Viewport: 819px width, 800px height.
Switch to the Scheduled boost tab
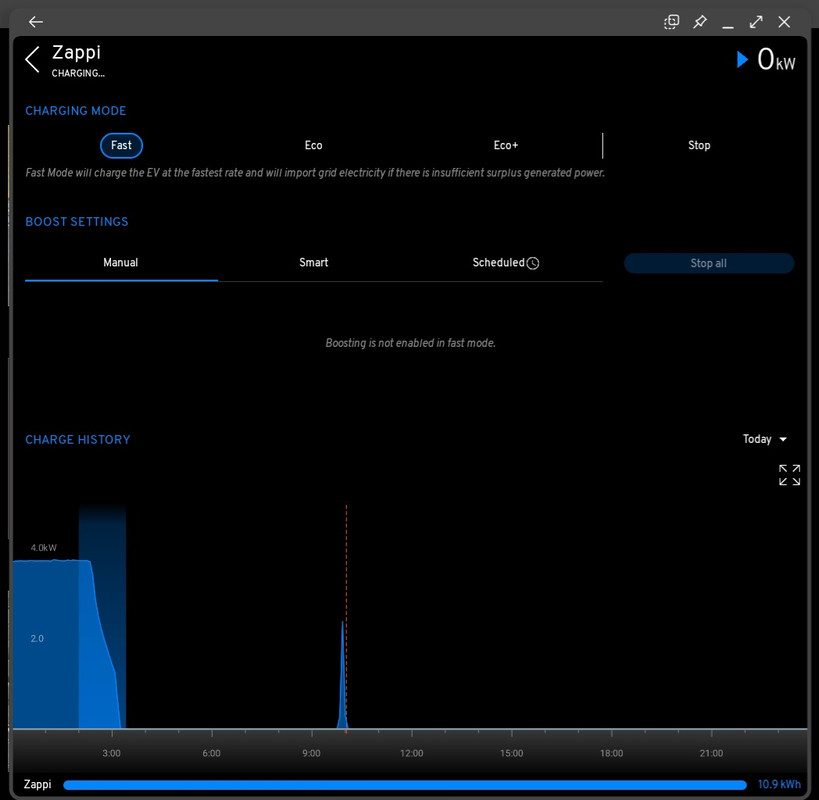coord(506,263)
